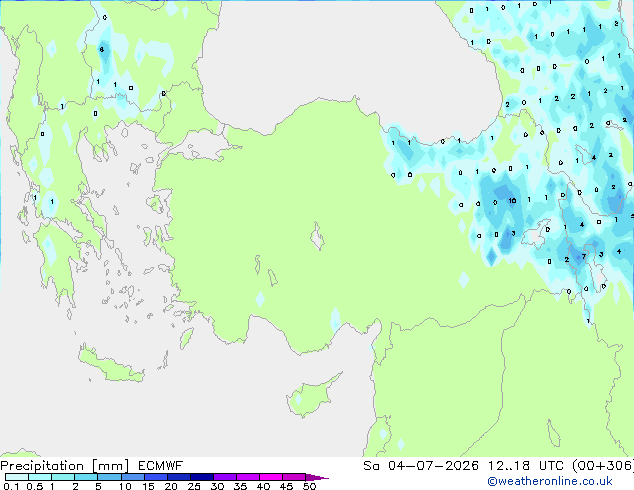
Task: Click the island of Cyprus on map
Action: pos(311,396)
